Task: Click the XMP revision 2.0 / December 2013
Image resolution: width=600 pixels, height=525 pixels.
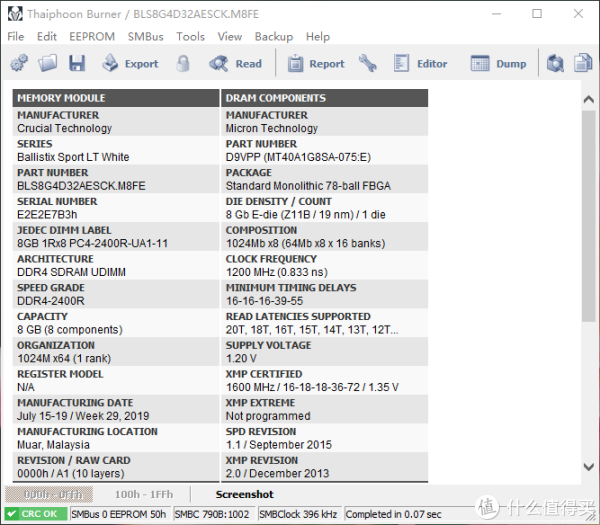Action: [x=277, y=473]
